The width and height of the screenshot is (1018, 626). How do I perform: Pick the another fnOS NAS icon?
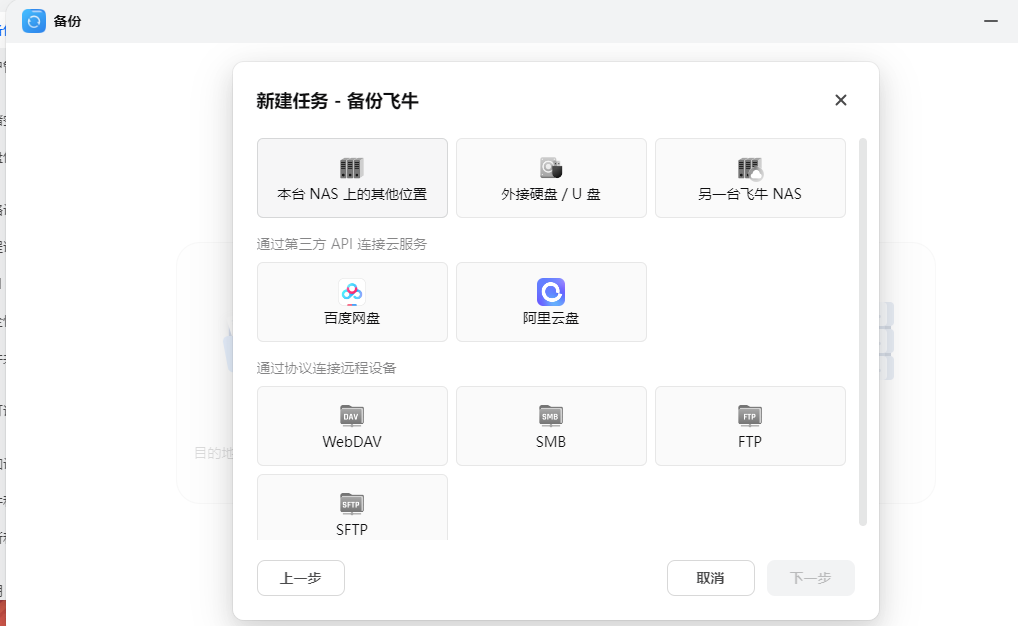coord(750,169)
